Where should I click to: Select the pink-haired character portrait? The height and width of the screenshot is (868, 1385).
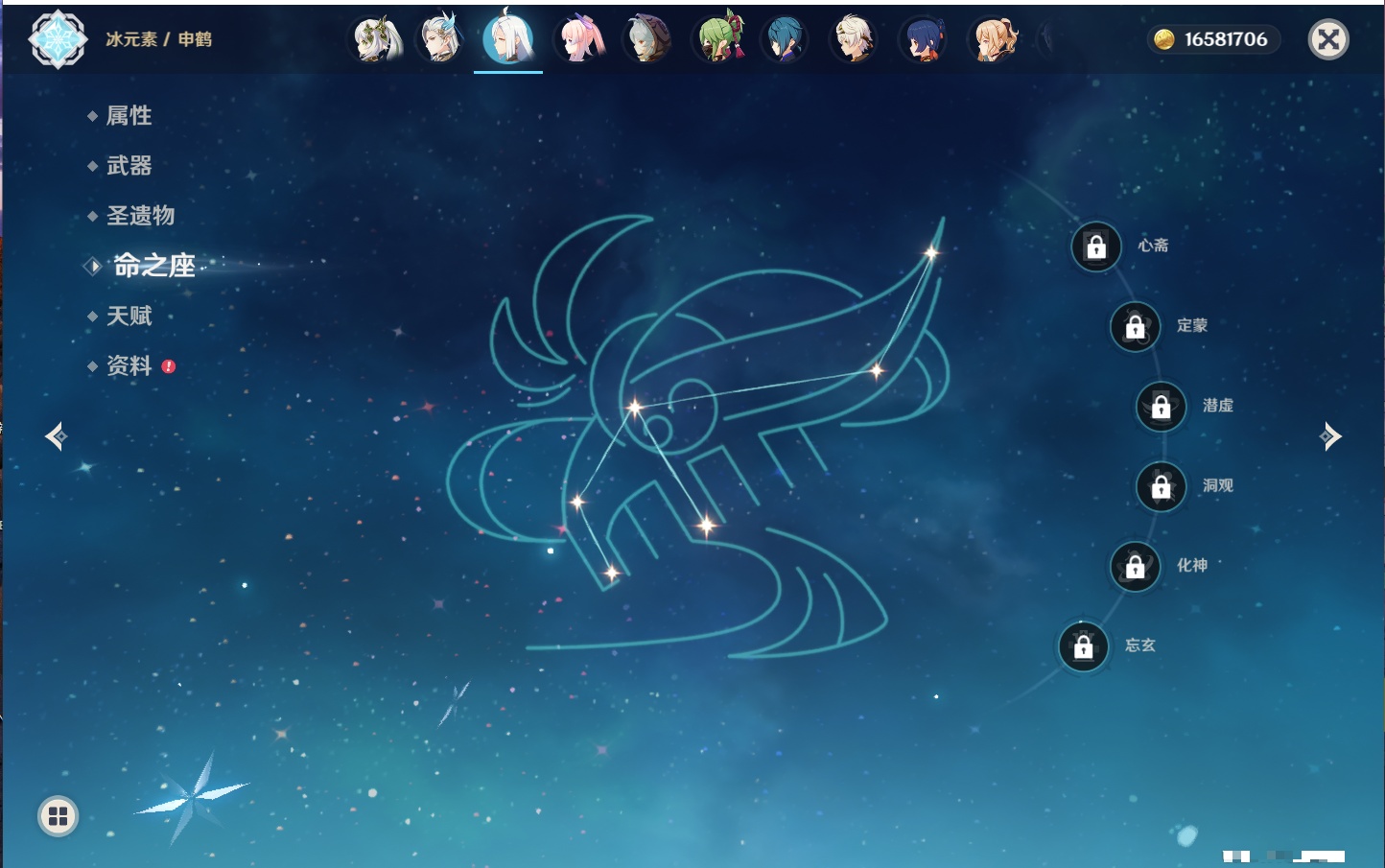pyautogui.click(x=581, y=40)
